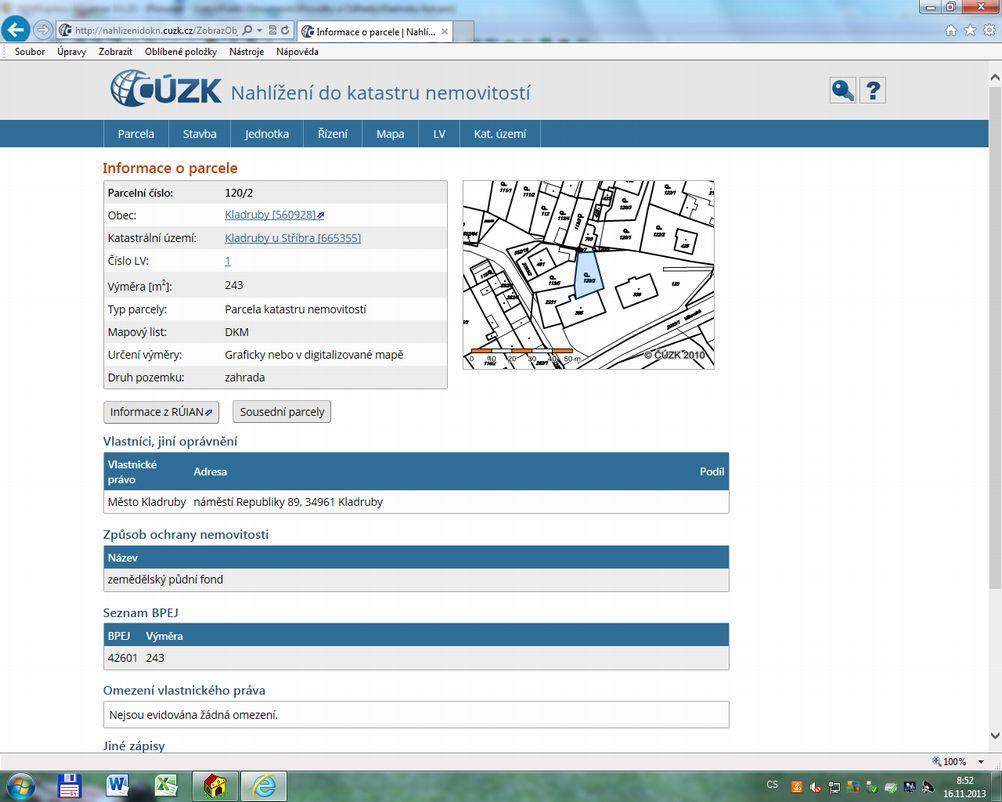
Task: Click the green checkmark device tray icon
Action: pyautogui.click(x=872, y=787)
